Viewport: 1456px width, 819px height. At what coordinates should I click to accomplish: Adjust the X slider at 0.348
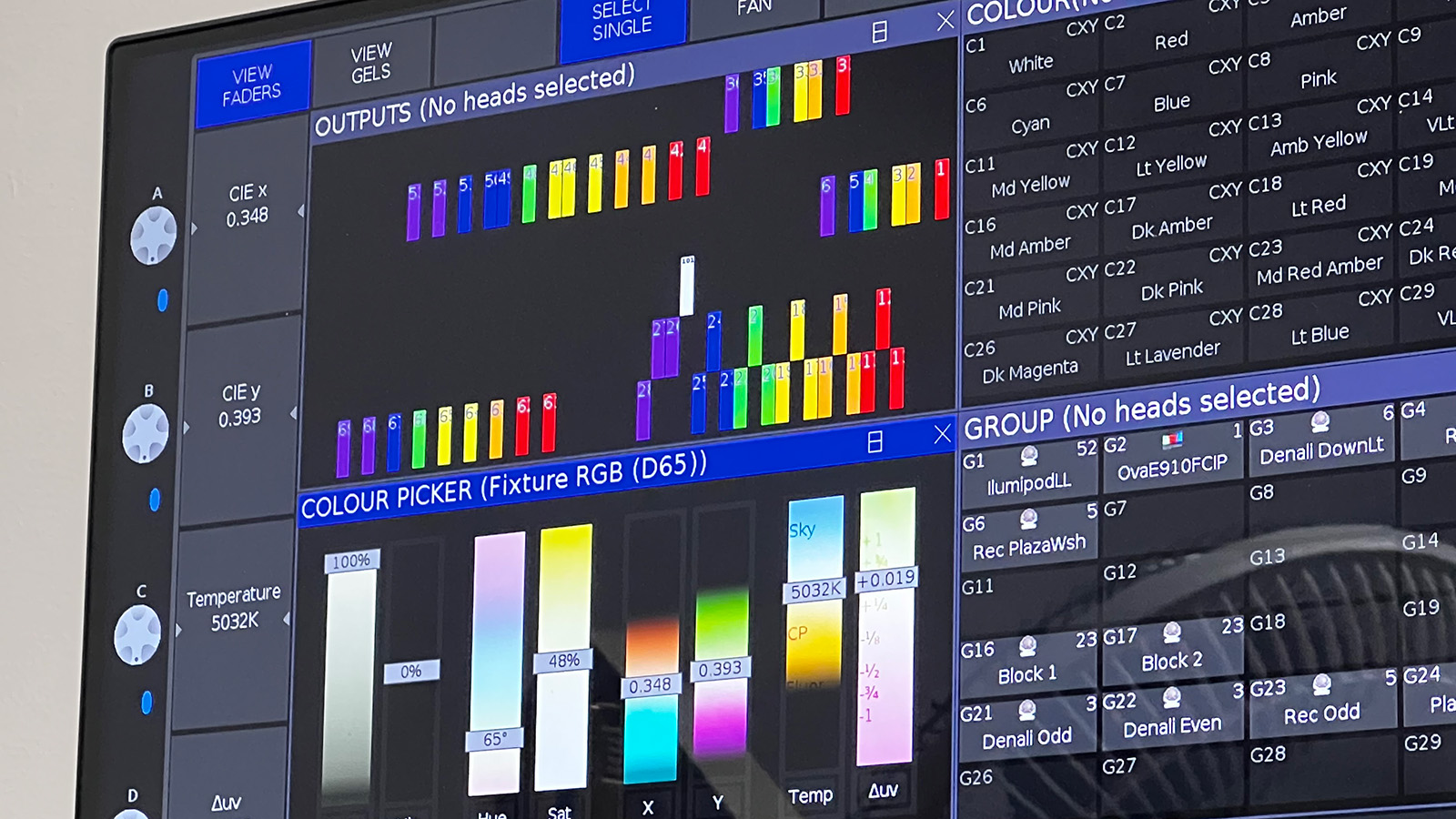(x=650, y=685)
